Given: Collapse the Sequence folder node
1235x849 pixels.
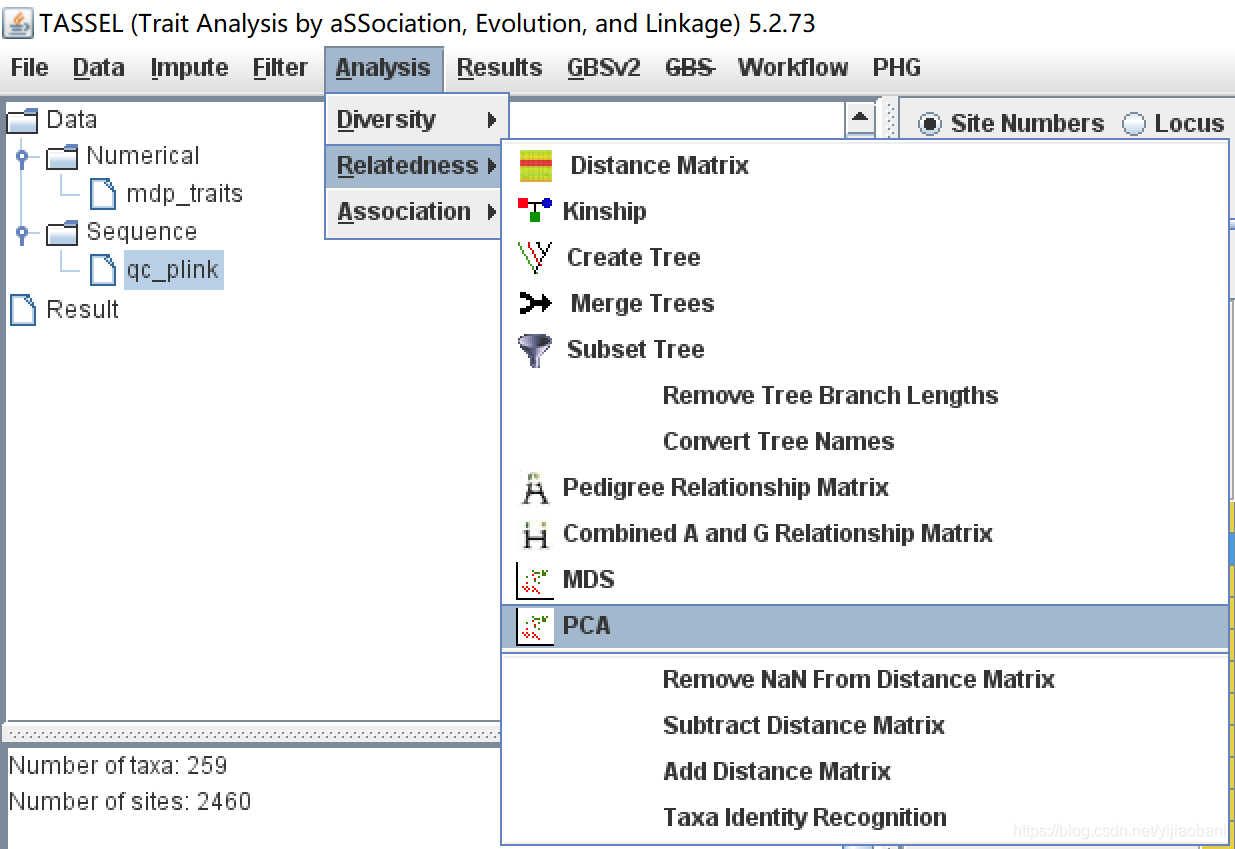Looking at the screenshot, I should point(22,233).
